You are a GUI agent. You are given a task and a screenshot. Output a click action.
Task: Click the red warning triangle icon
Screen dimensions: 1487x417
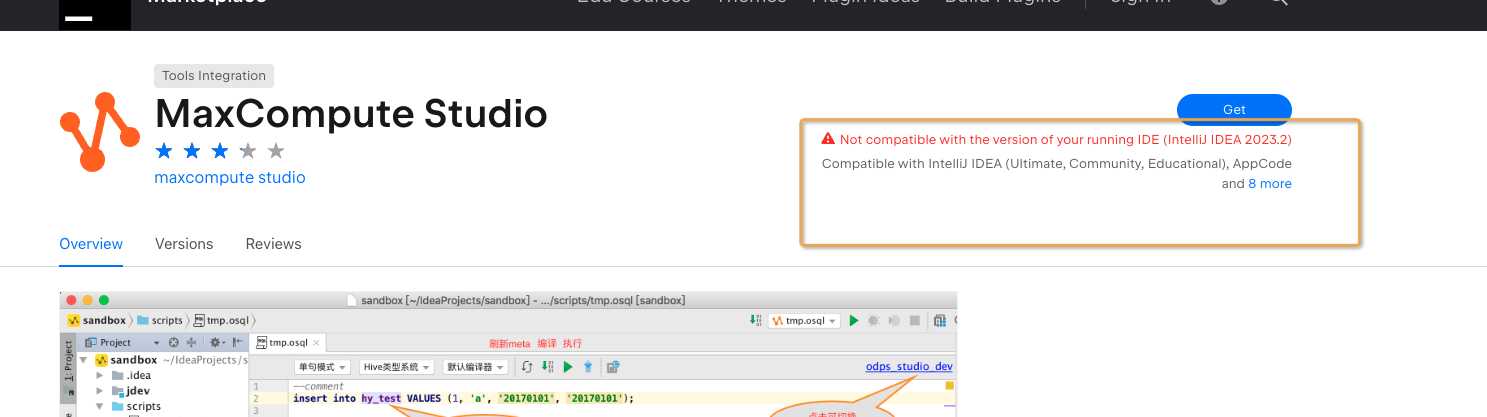pyautogui.click(x=828, y=139)
